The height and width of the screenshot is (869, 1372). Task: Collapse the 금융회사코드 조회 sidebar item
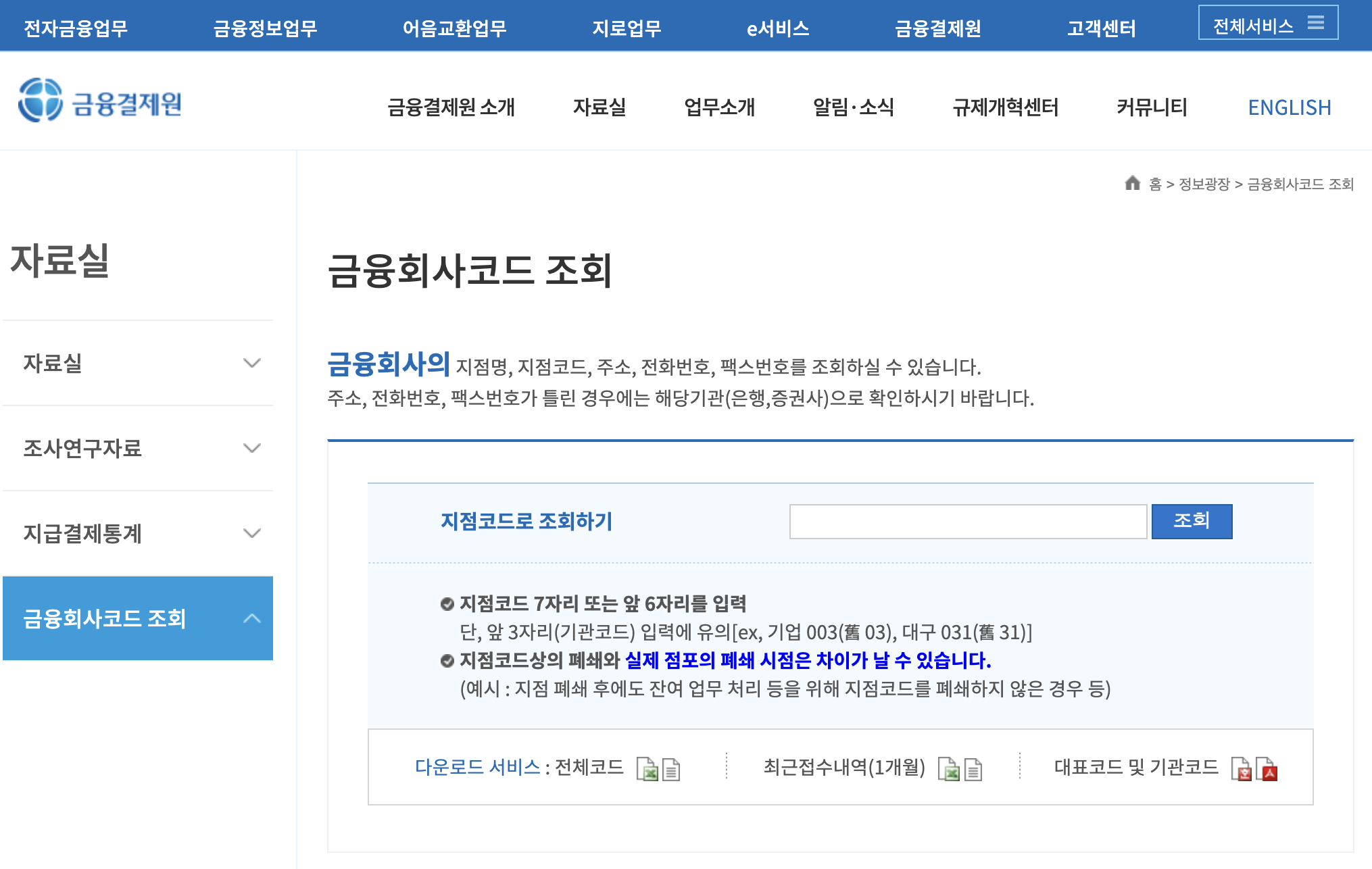click(x=251, y=618)
